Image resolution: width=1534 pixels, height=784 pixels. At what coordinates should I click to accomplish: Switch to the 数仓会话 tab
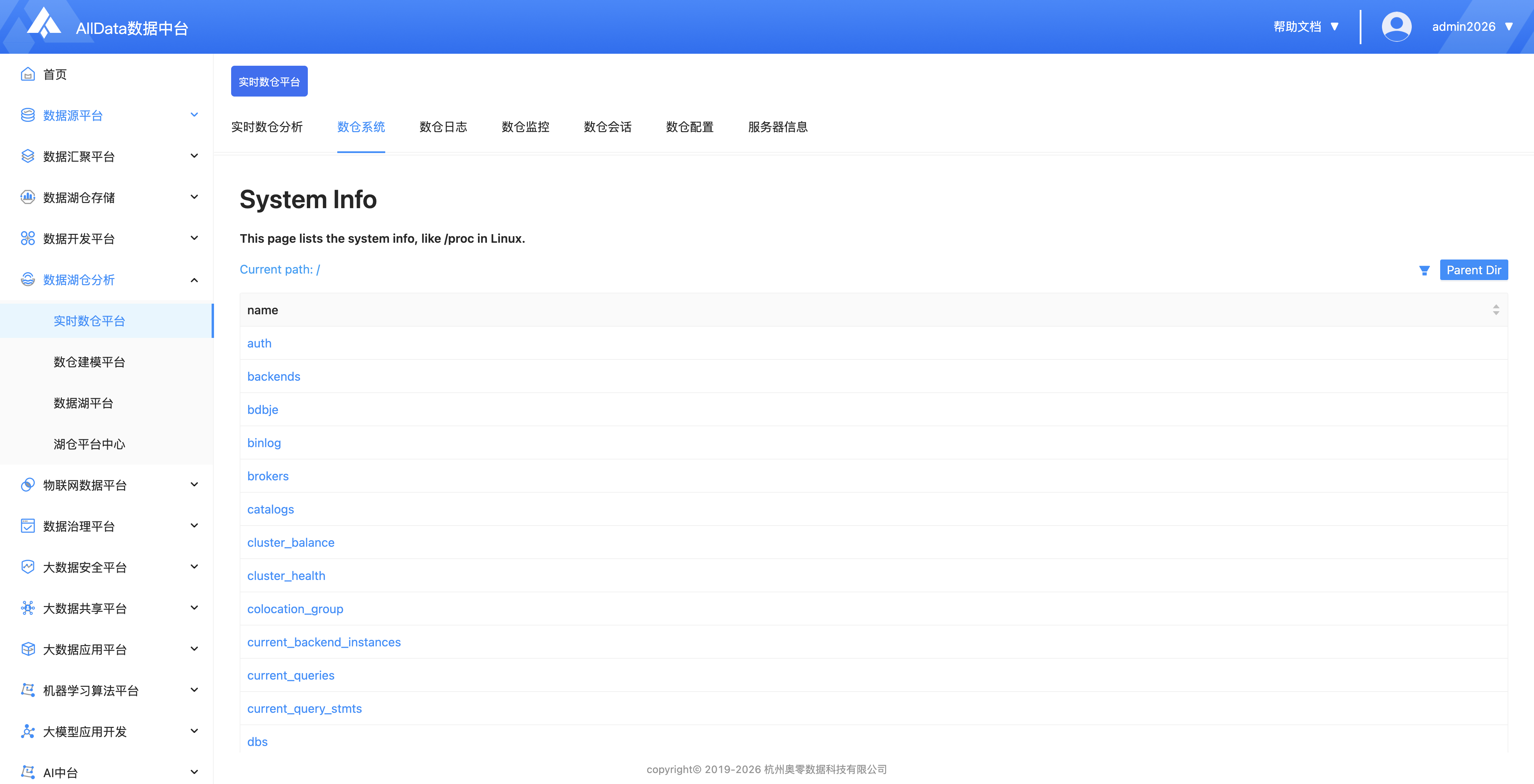(607, 127)
